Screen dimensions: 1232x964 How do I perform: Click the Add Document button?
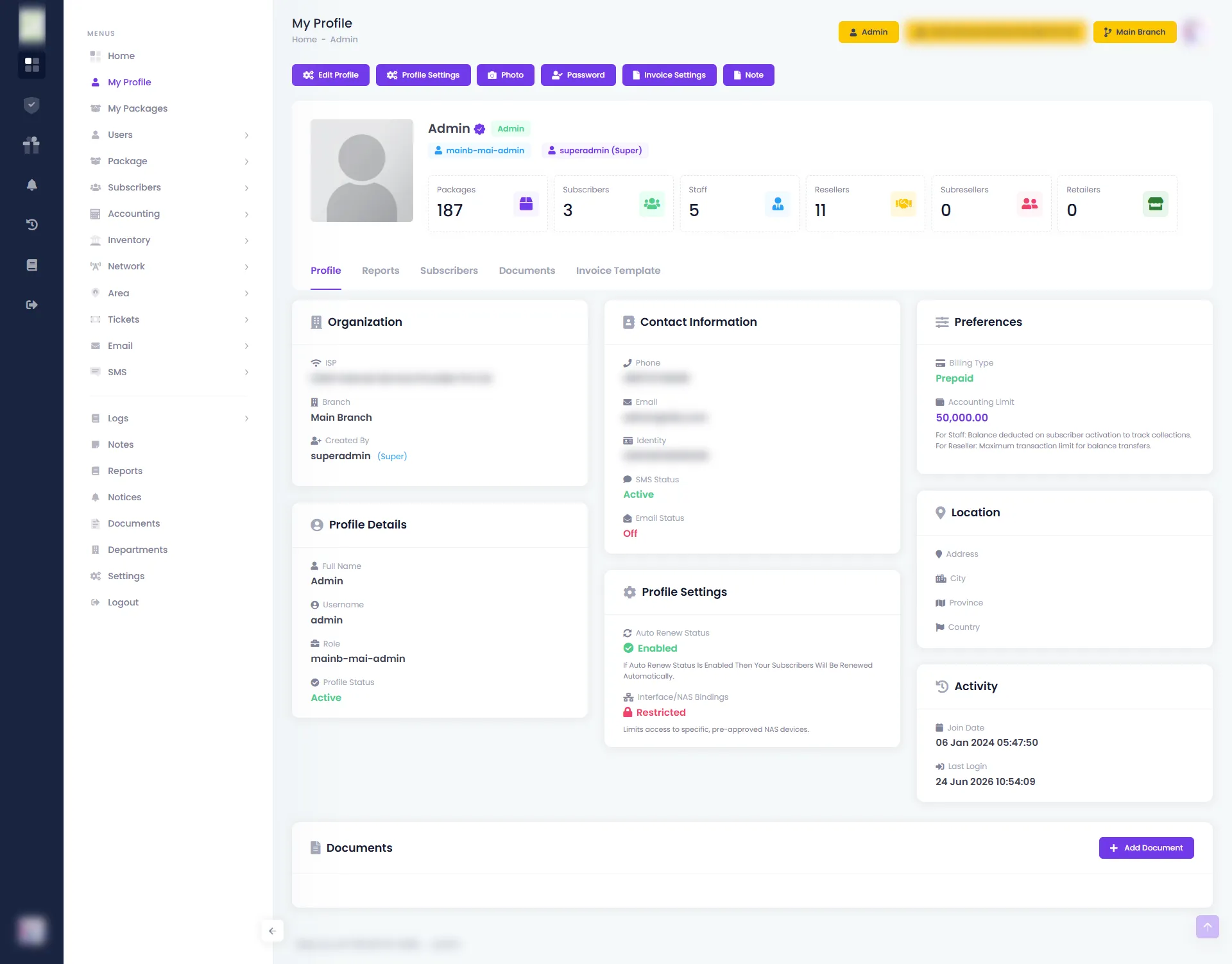1146,848
